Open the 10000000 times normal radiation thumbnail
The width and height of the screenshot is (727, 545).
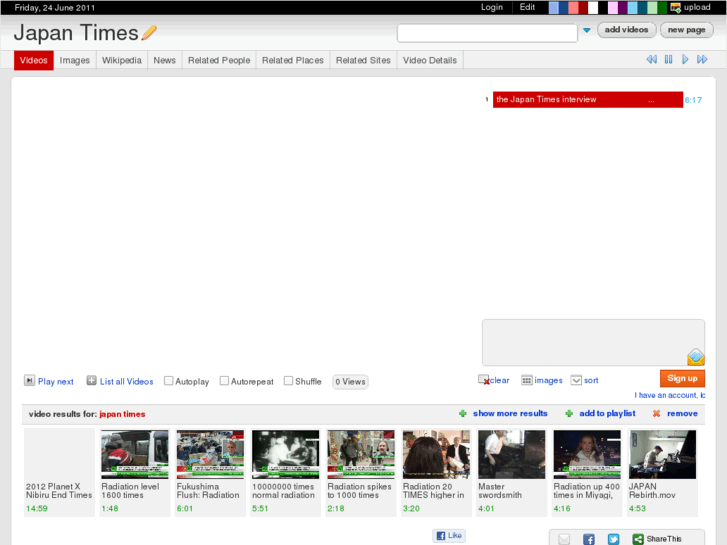tap(286, 455)
